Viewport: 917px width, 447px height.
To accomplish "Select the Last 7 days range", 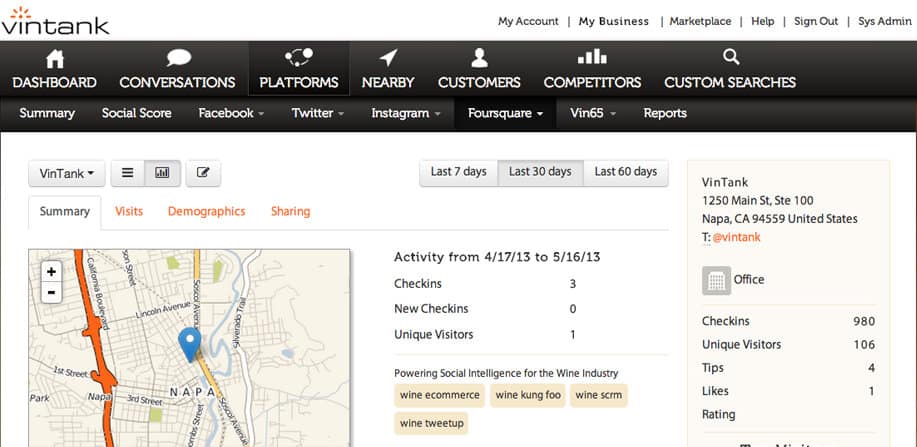I will pos(458,172).
